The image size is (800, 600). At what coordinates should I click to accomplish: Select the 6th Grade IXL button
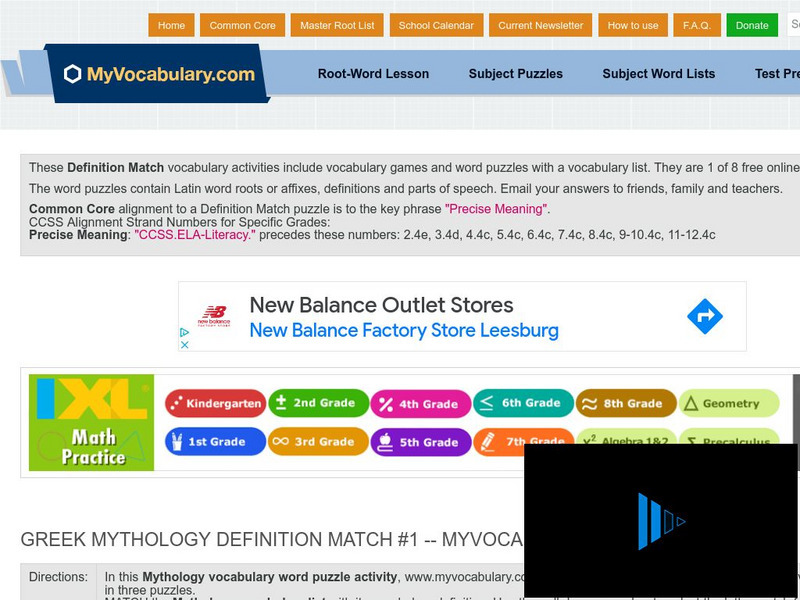[523, 403]
